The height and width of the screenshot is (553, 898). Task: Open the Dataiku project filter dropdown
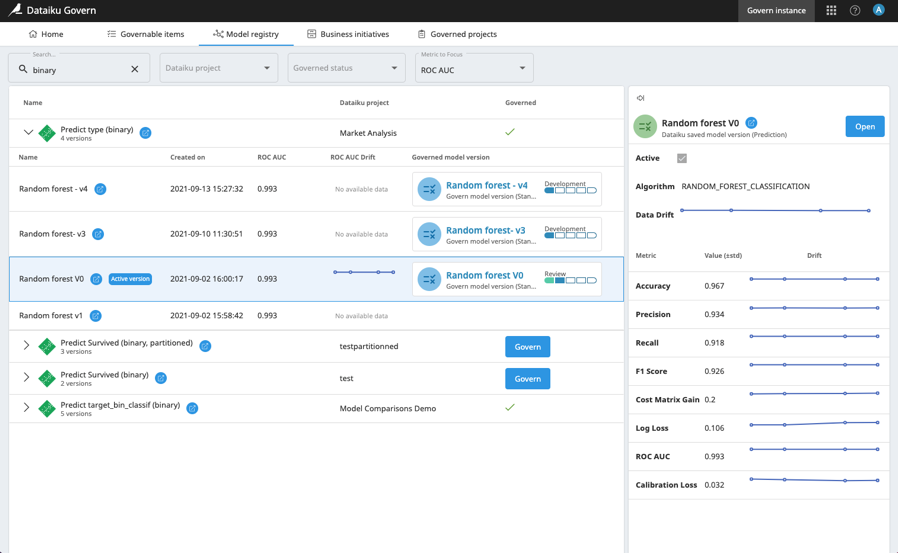coord(218,68)
